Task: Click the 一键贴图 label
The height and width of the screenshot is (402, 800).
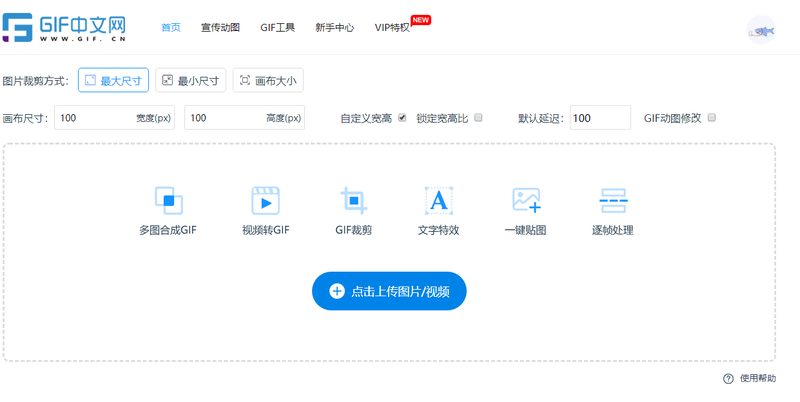Action: 526,230
